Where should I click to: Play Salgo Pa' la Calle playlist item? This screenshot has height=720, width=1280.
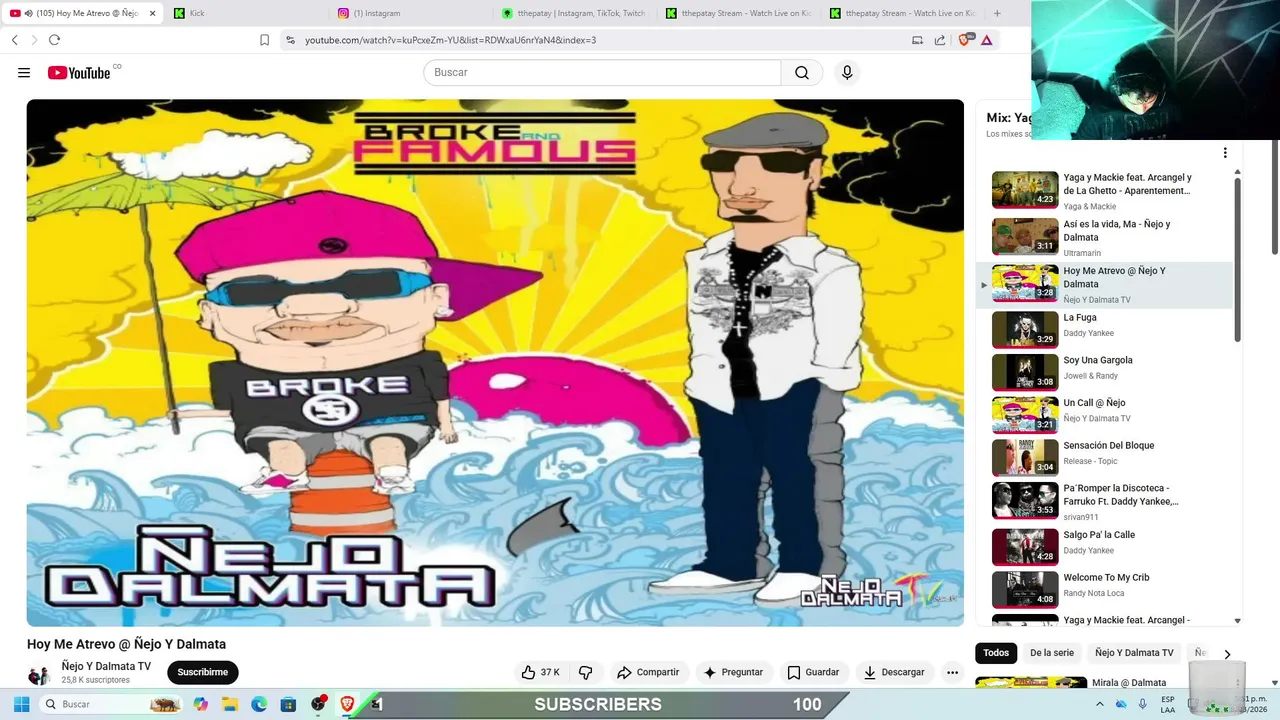[x=1105, y=547]
